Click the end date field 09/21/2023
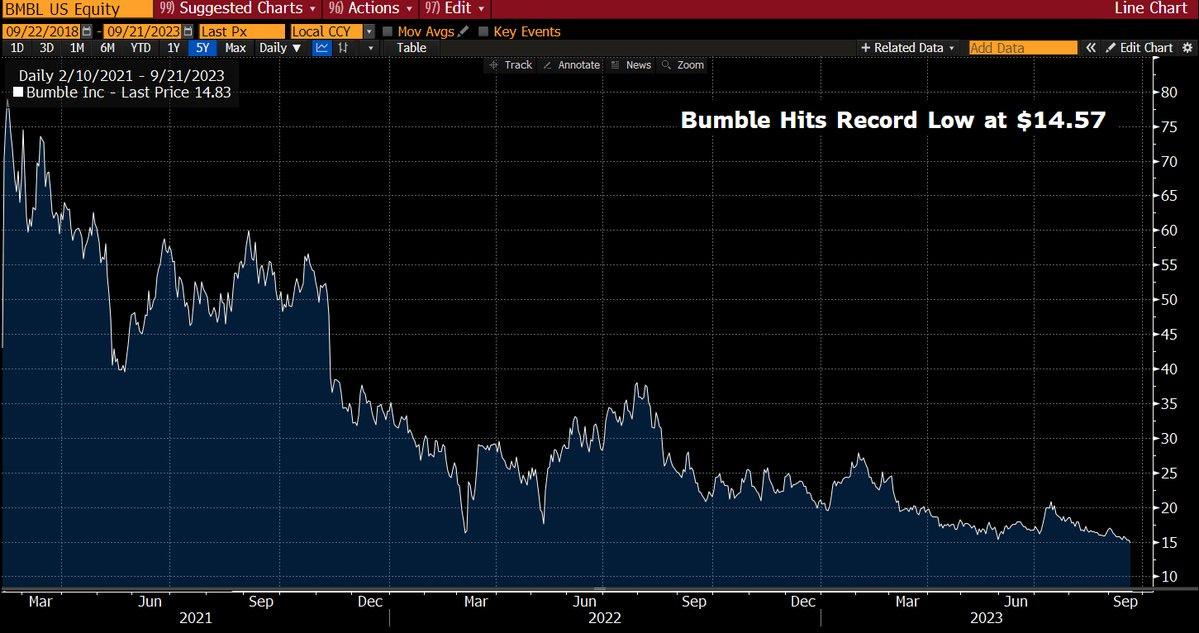The width and height of the screenshot is (1199, 633). (143, 31)
